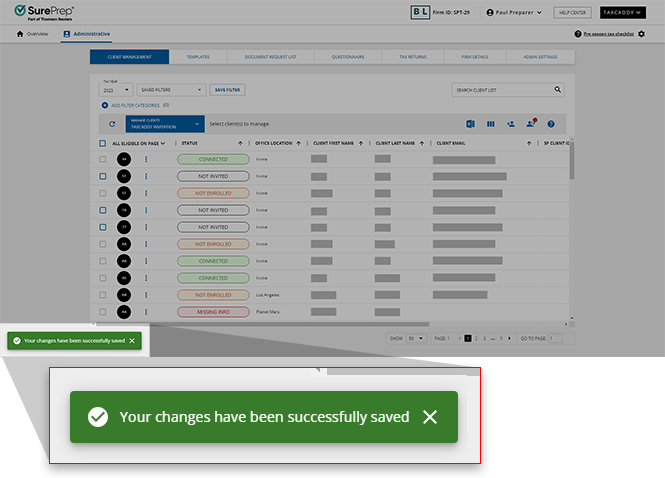Open the Saved Filters dropdown

(171, 90)
